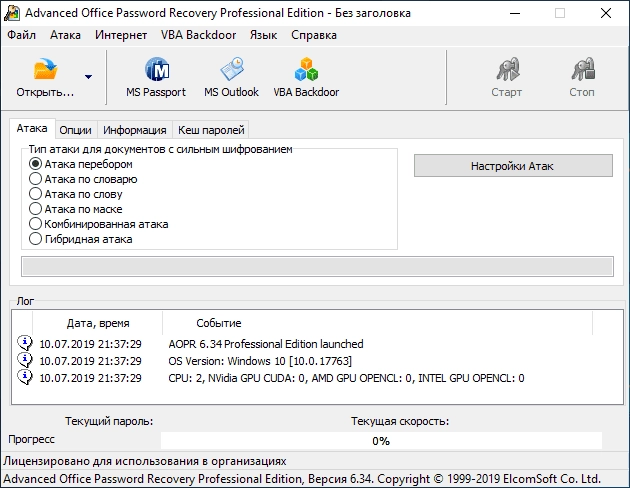
Task: Open the Атака menu
Action: pos(65,35)
